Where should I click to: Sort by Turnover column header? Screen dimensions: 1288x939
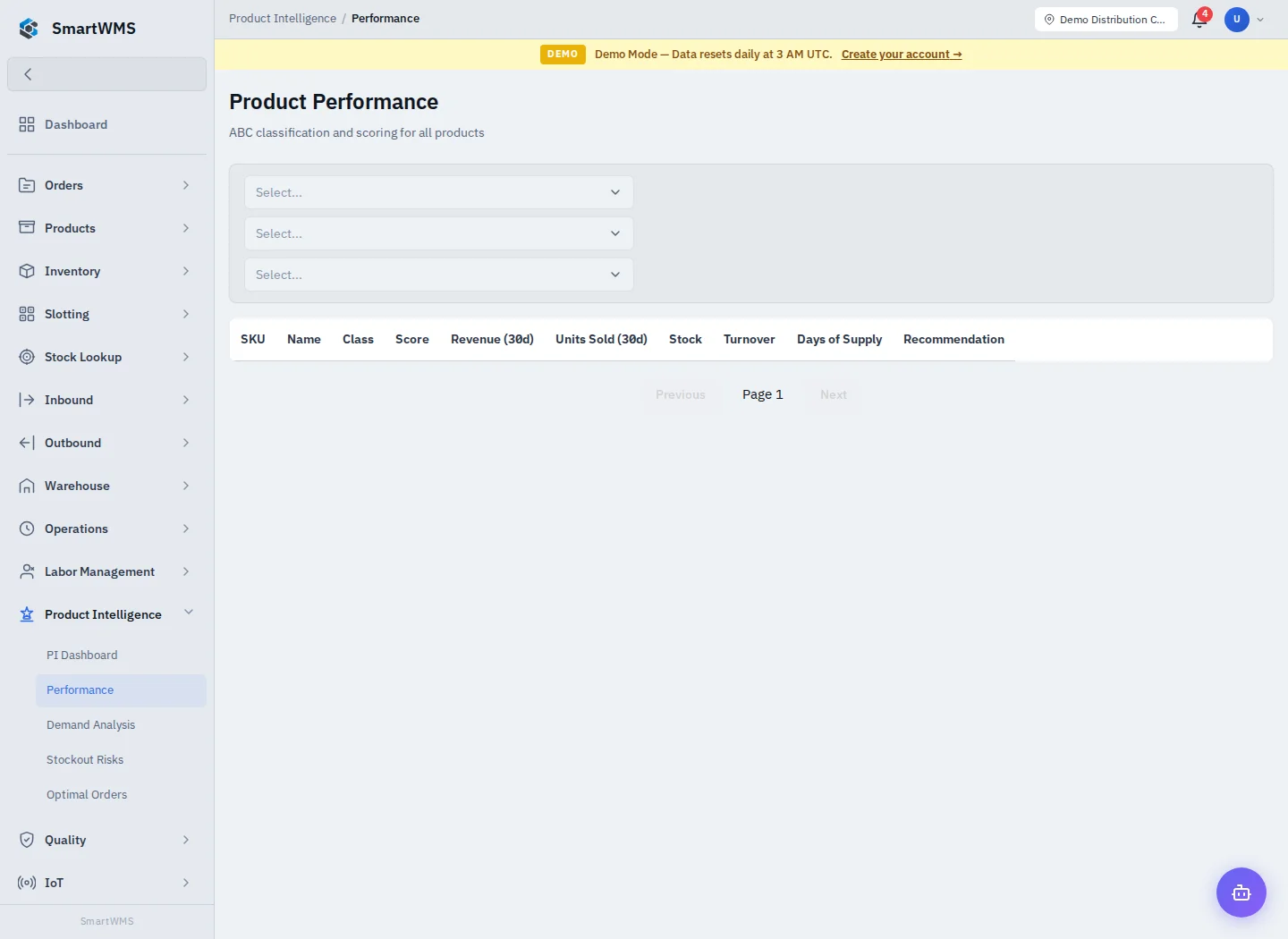[x=750, y=339]
